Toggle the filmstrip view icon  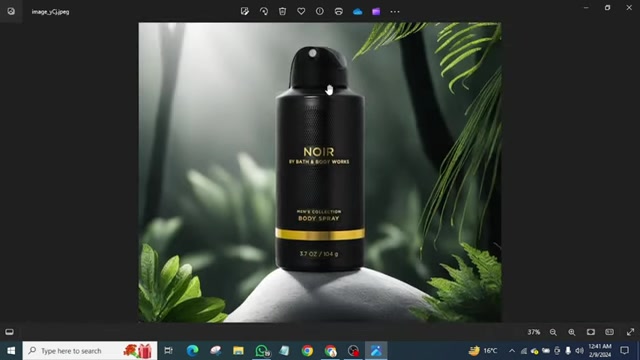[x=9, y=332]
